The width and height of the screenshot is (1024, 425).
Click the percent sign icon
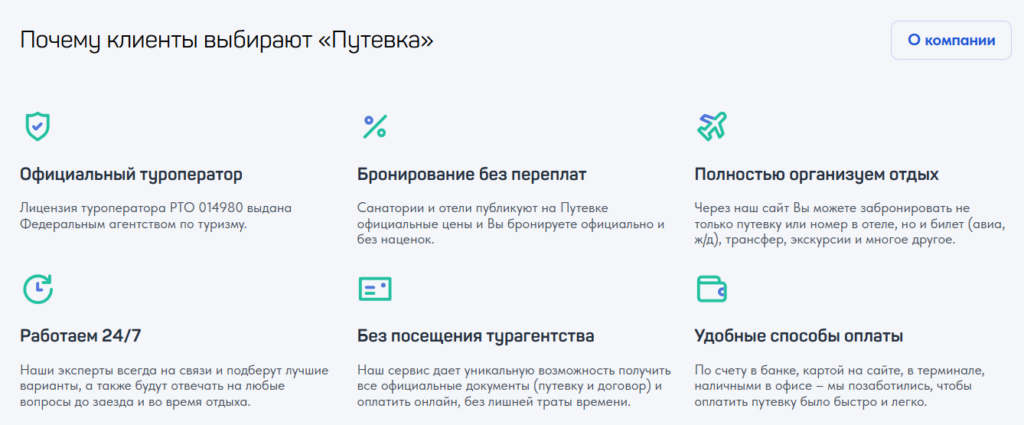click(375, 127)
